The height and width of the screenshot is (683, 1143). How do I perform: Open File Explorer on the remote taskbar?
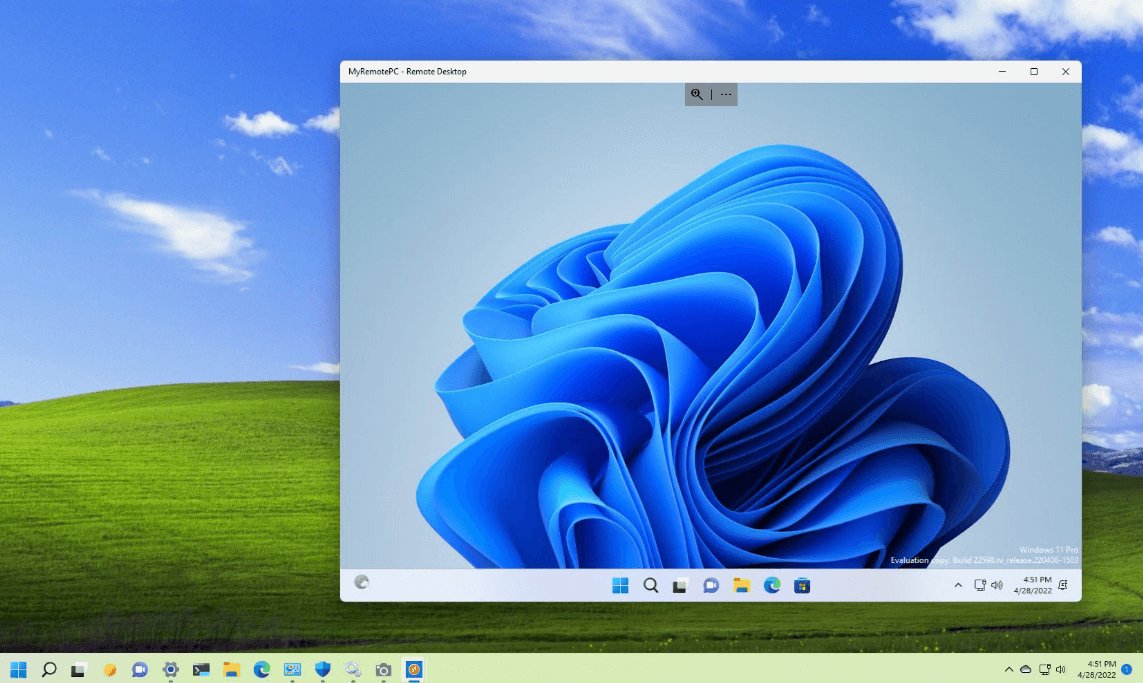pyautogui.click(x=741, y=585)
